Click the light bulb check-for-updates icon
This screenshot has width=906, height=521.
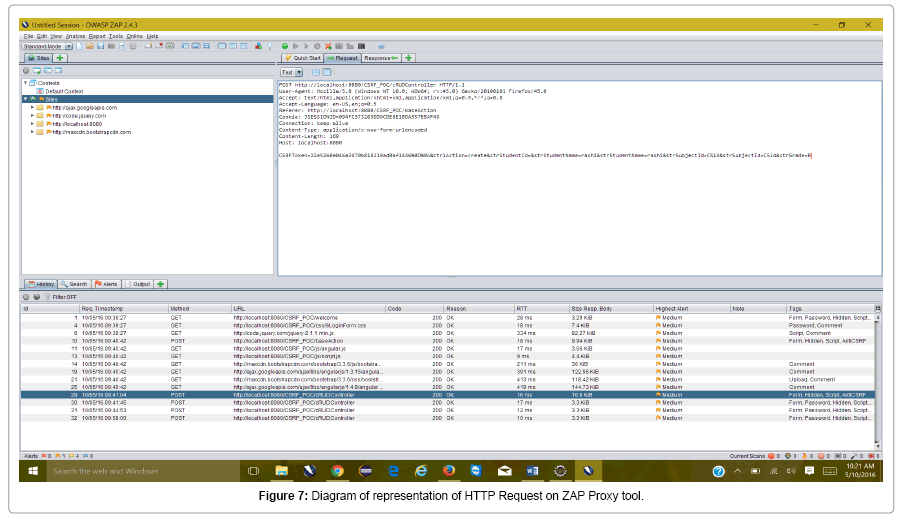click(x=269, y=46)
